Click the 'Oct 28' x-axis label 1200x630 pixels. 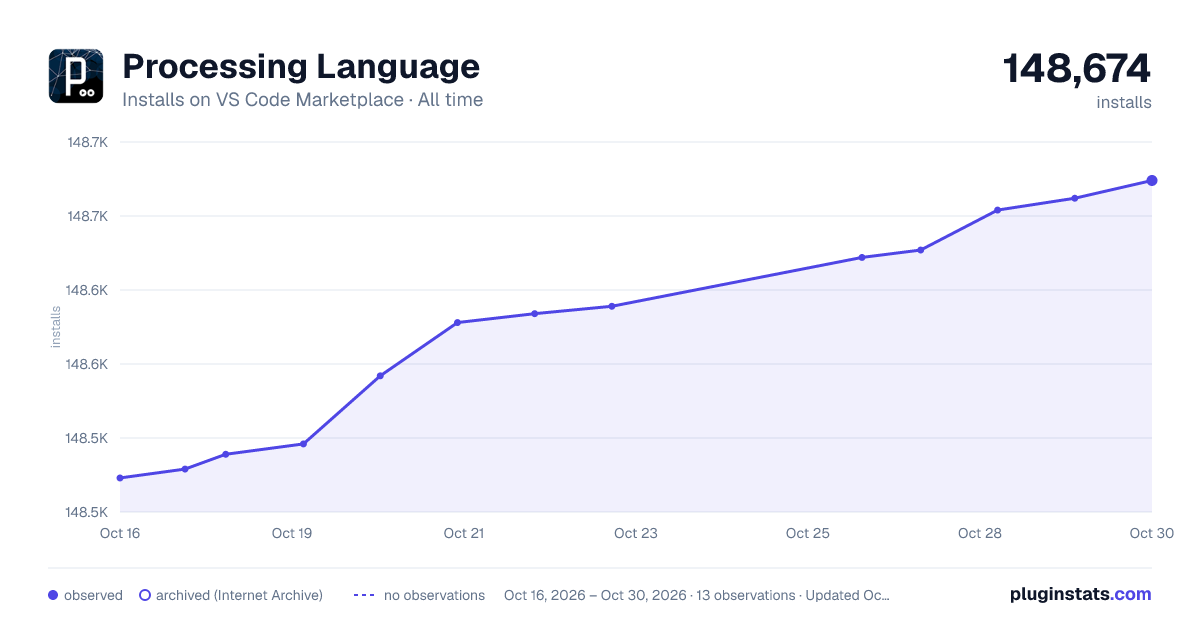[980, 533]
